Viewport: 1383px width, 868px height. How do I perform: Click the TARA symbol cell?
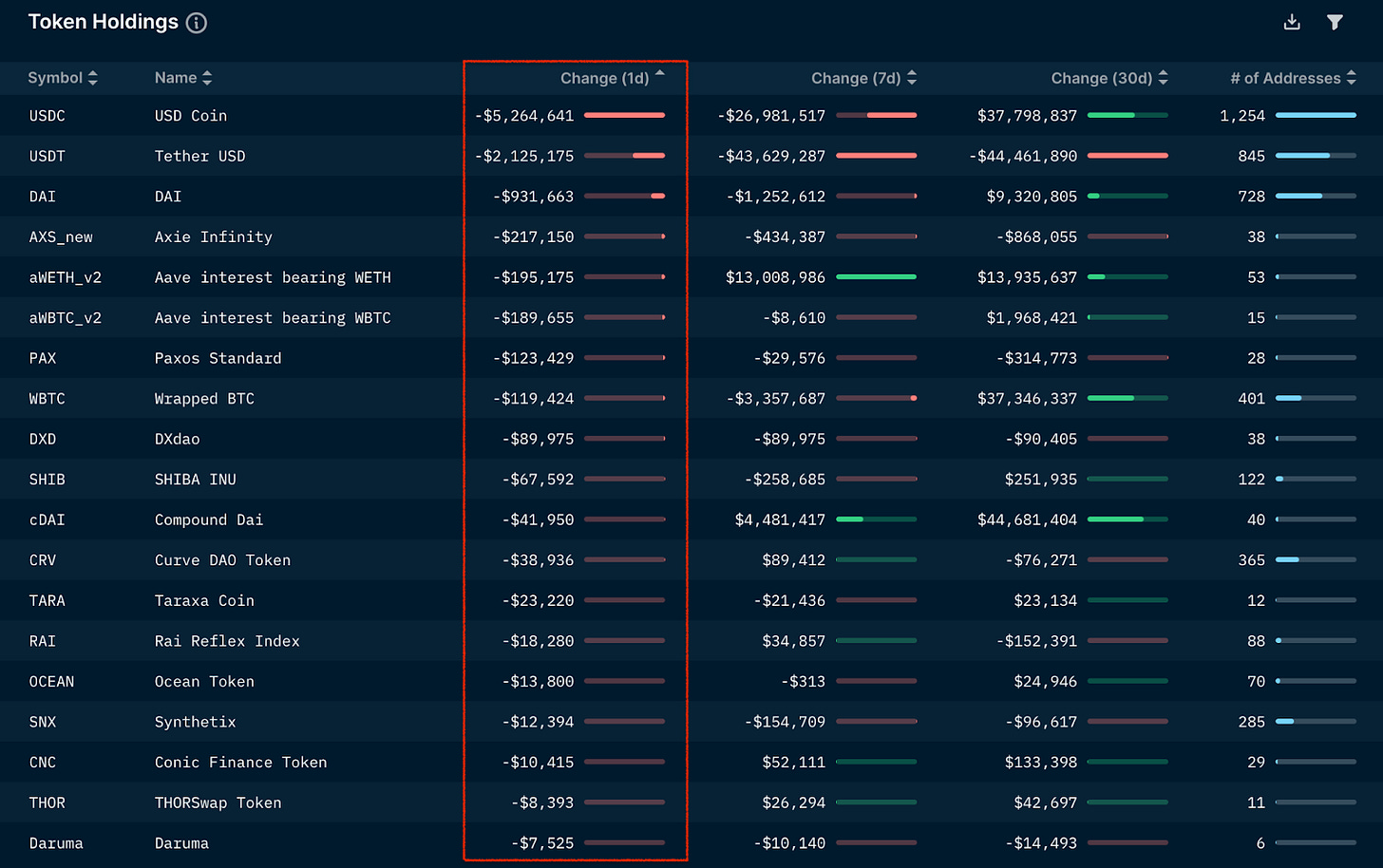(x=47, y=601)
